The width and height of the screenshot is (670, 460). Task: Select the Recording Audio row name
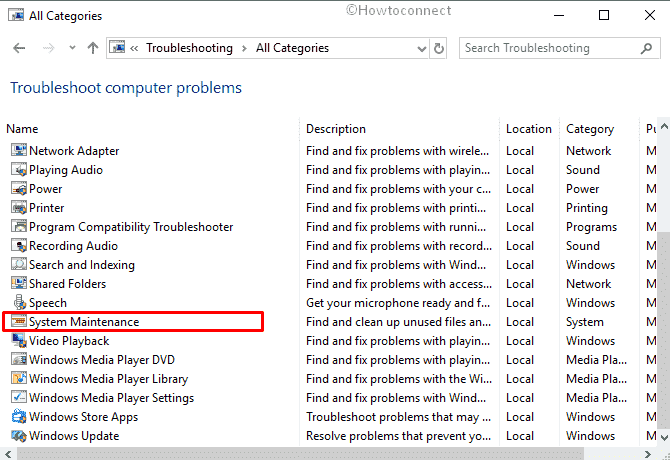pos(73,246)
